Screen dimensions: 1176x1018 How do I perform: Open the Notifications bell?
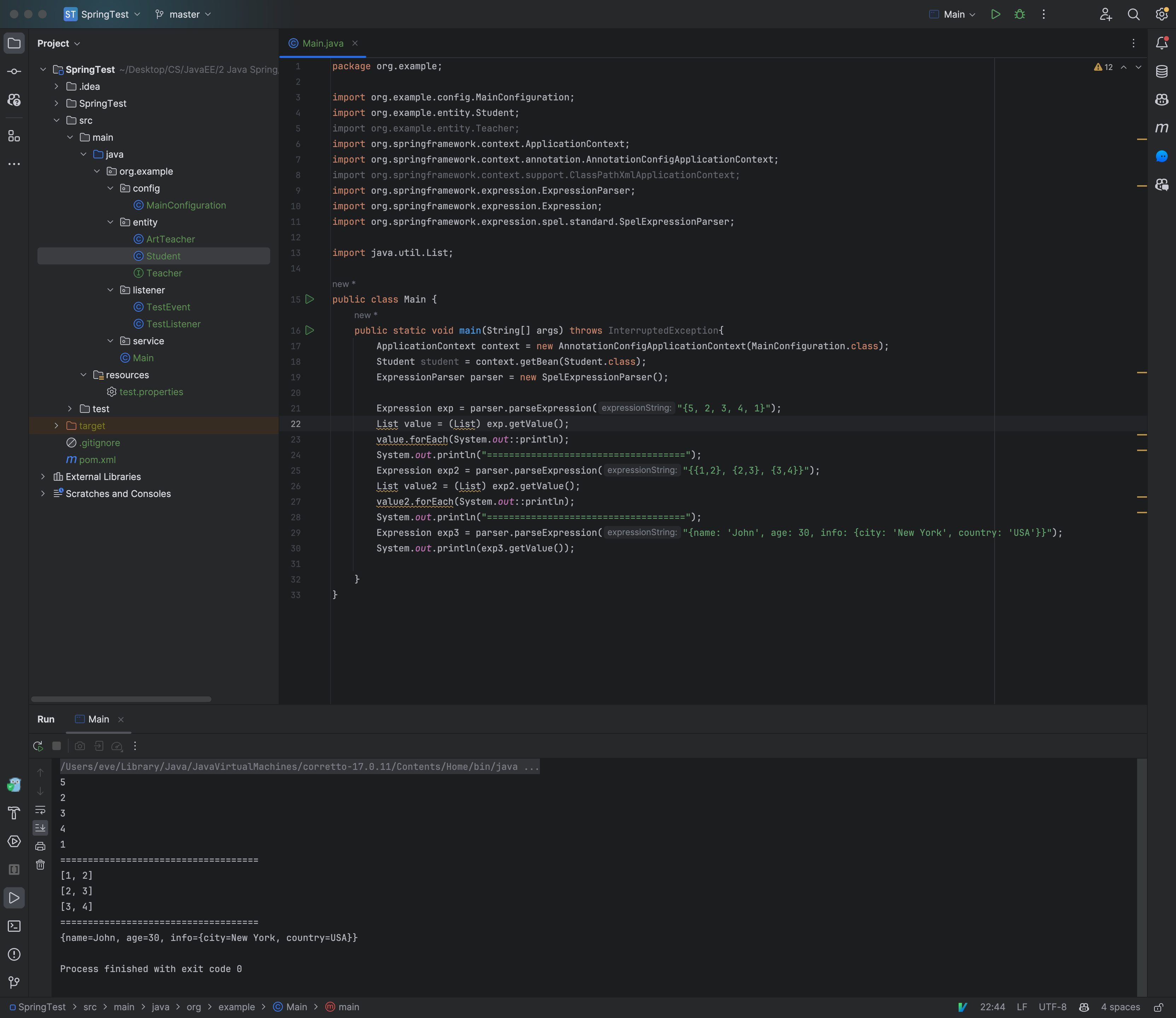coord(1161,43)
